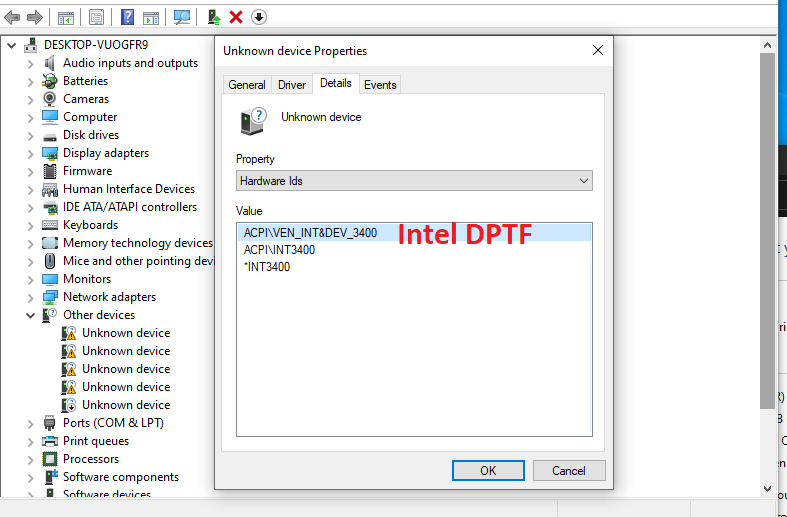Collapse the DESKTOP-VUOGFR9 root node
This screenshot has width=787, height=517.
pos(11,45)
